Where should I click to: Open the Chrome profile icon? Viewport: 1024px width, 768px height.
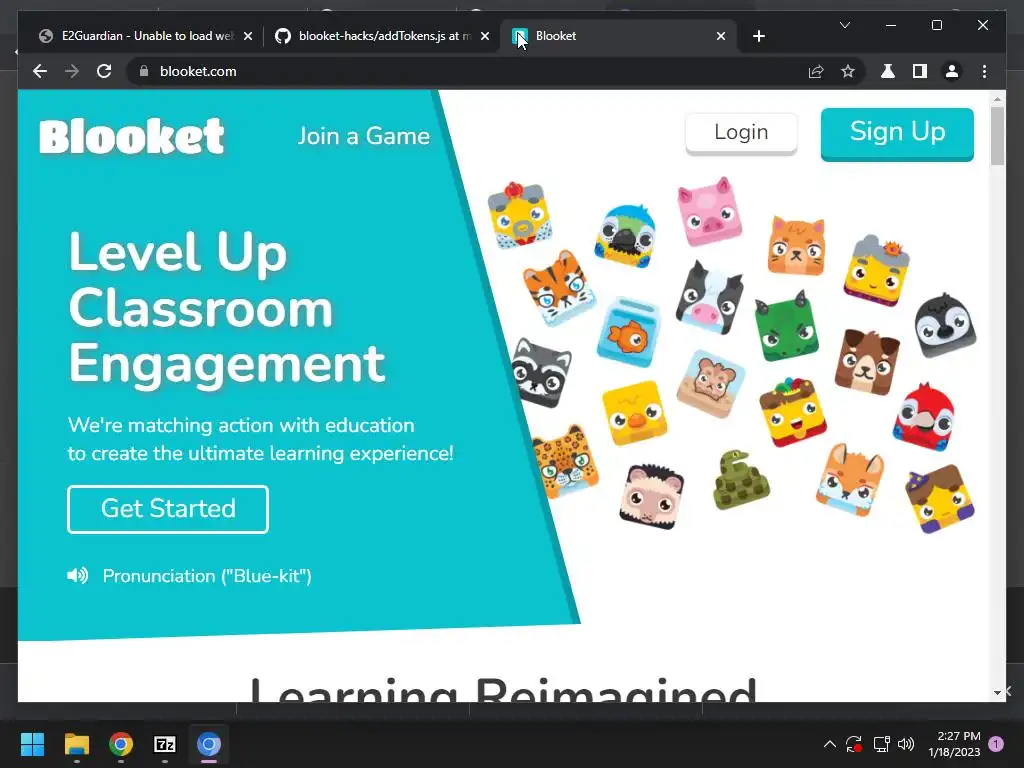[952, 71]
